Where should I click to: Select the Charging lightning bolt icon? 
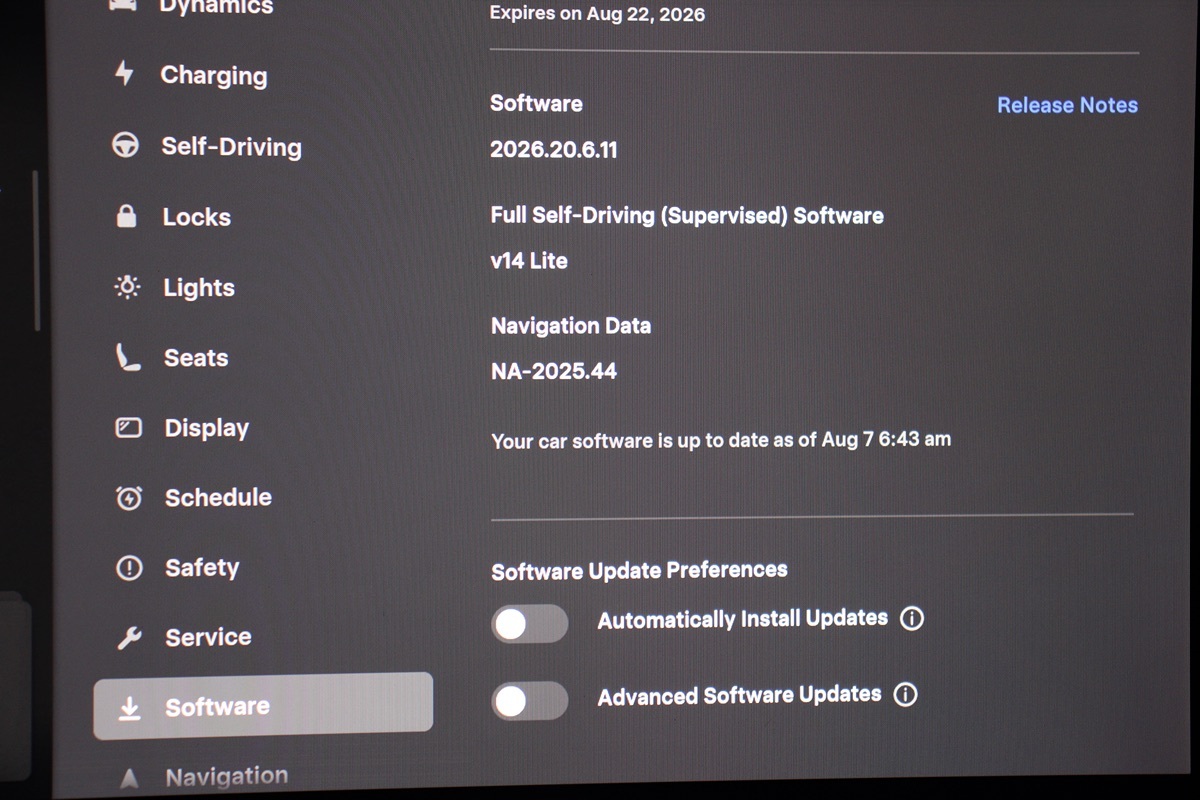click(124, 73)
